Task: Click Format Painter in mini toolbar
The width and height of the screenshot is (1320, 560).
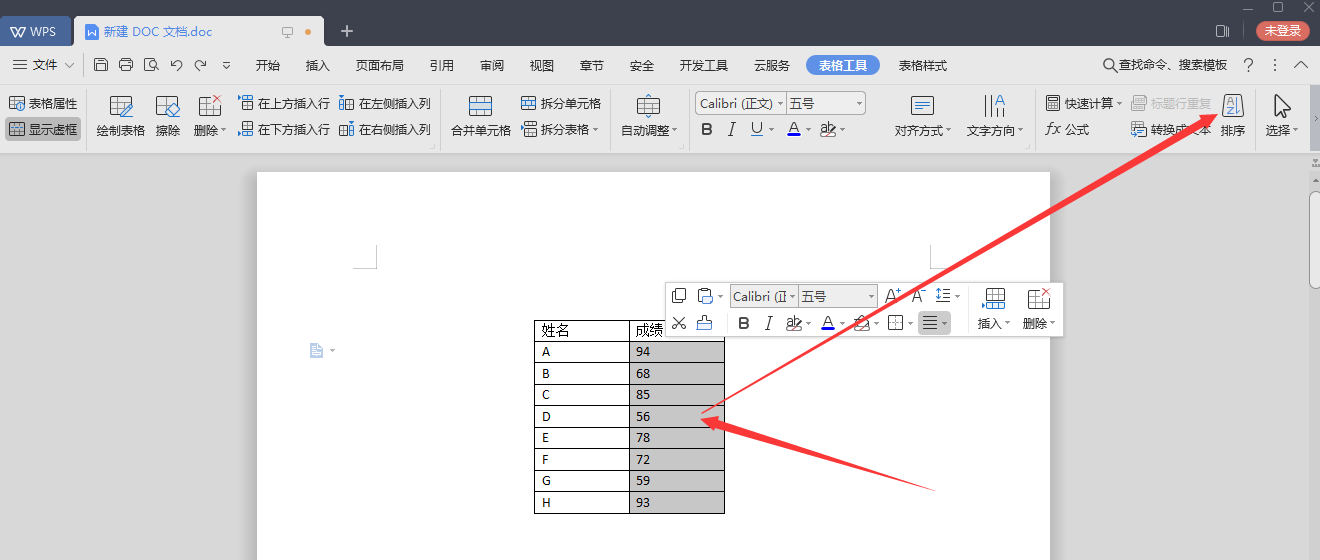Action: tap(704, 322)
